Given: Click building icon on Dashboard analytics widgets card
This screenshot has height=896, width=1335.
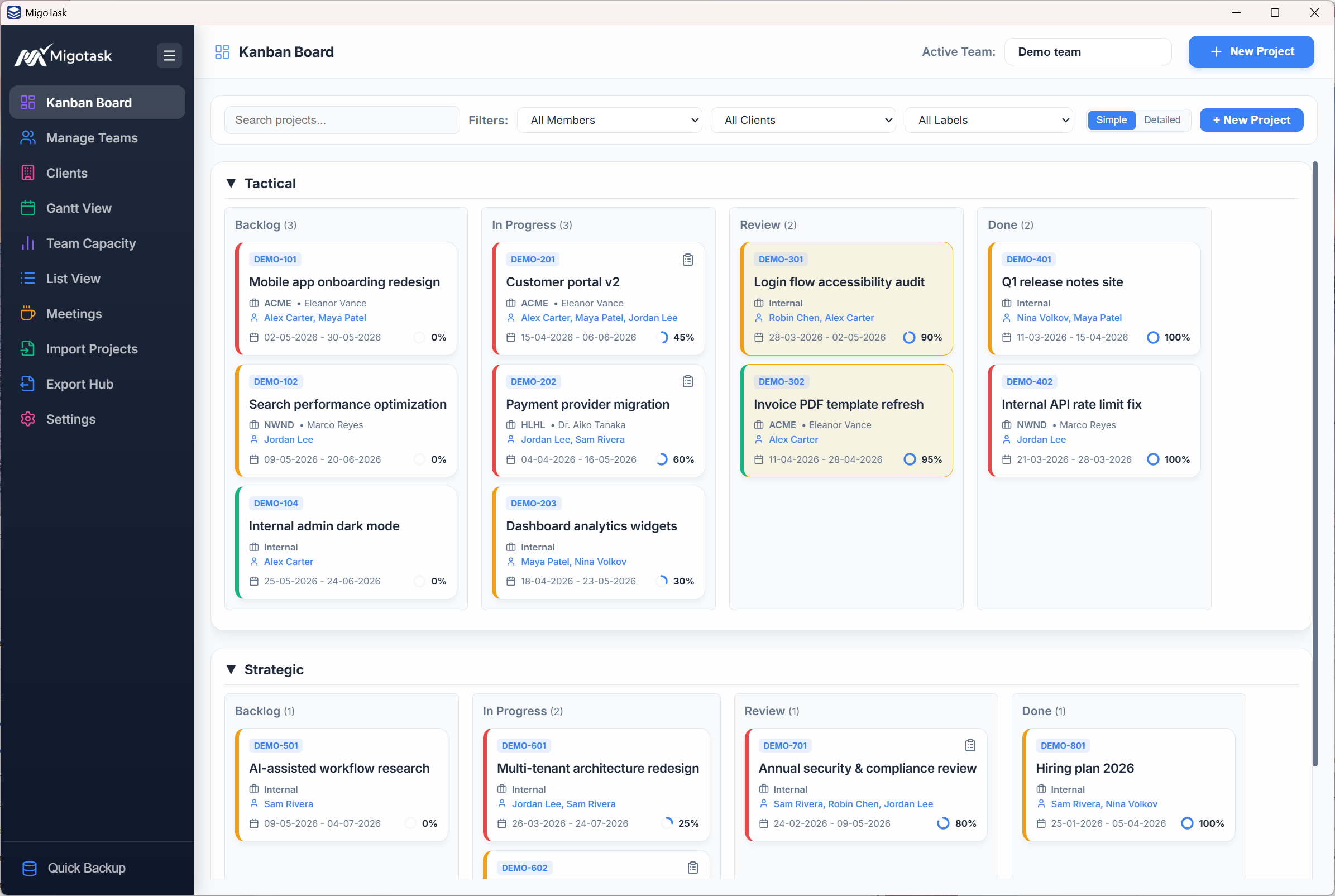Looking at the screenshot, I should [x=511, y=547].
